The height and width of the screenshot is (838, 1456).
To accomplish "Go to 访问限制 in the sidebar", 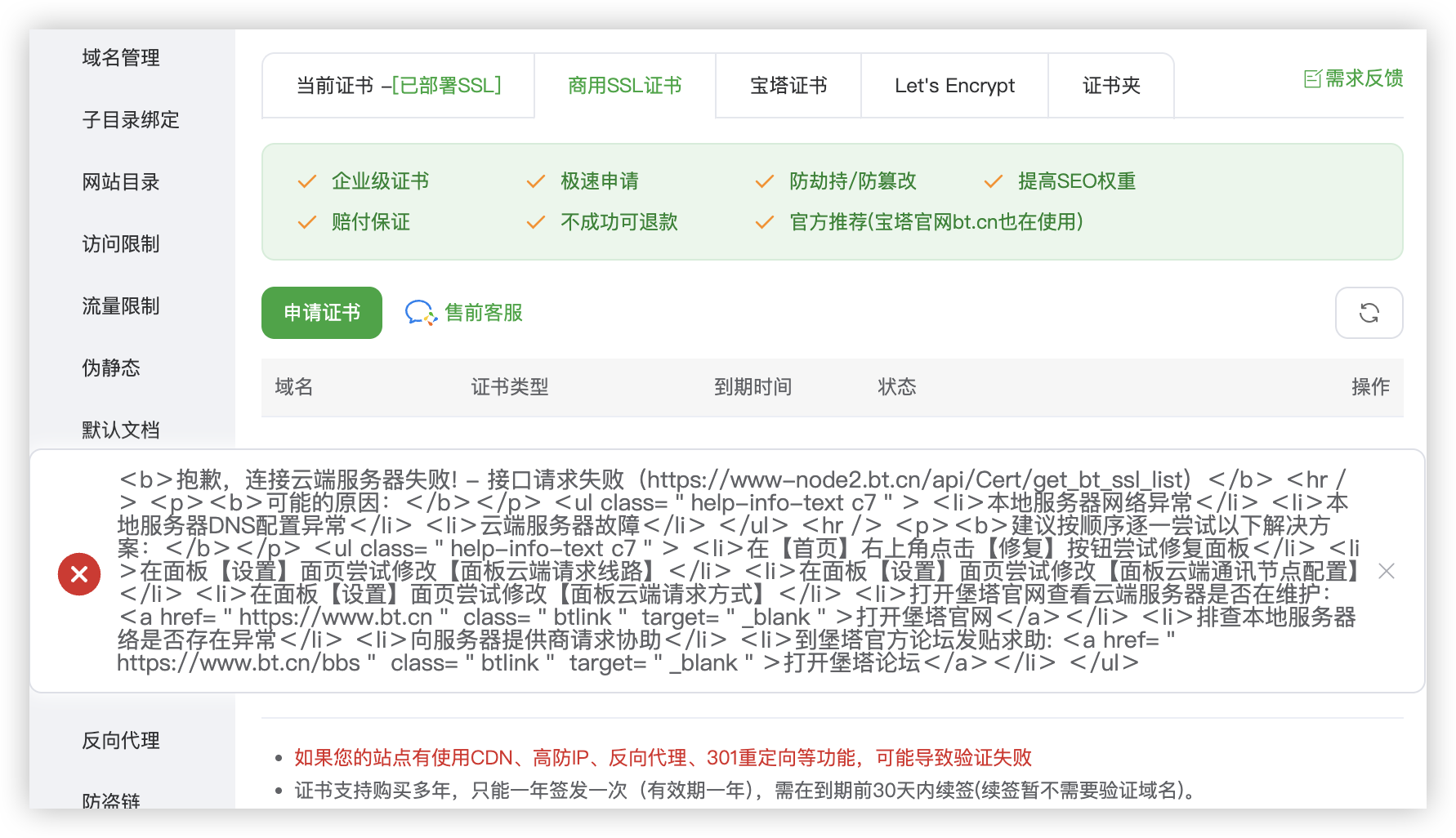I will coord(121,244).
